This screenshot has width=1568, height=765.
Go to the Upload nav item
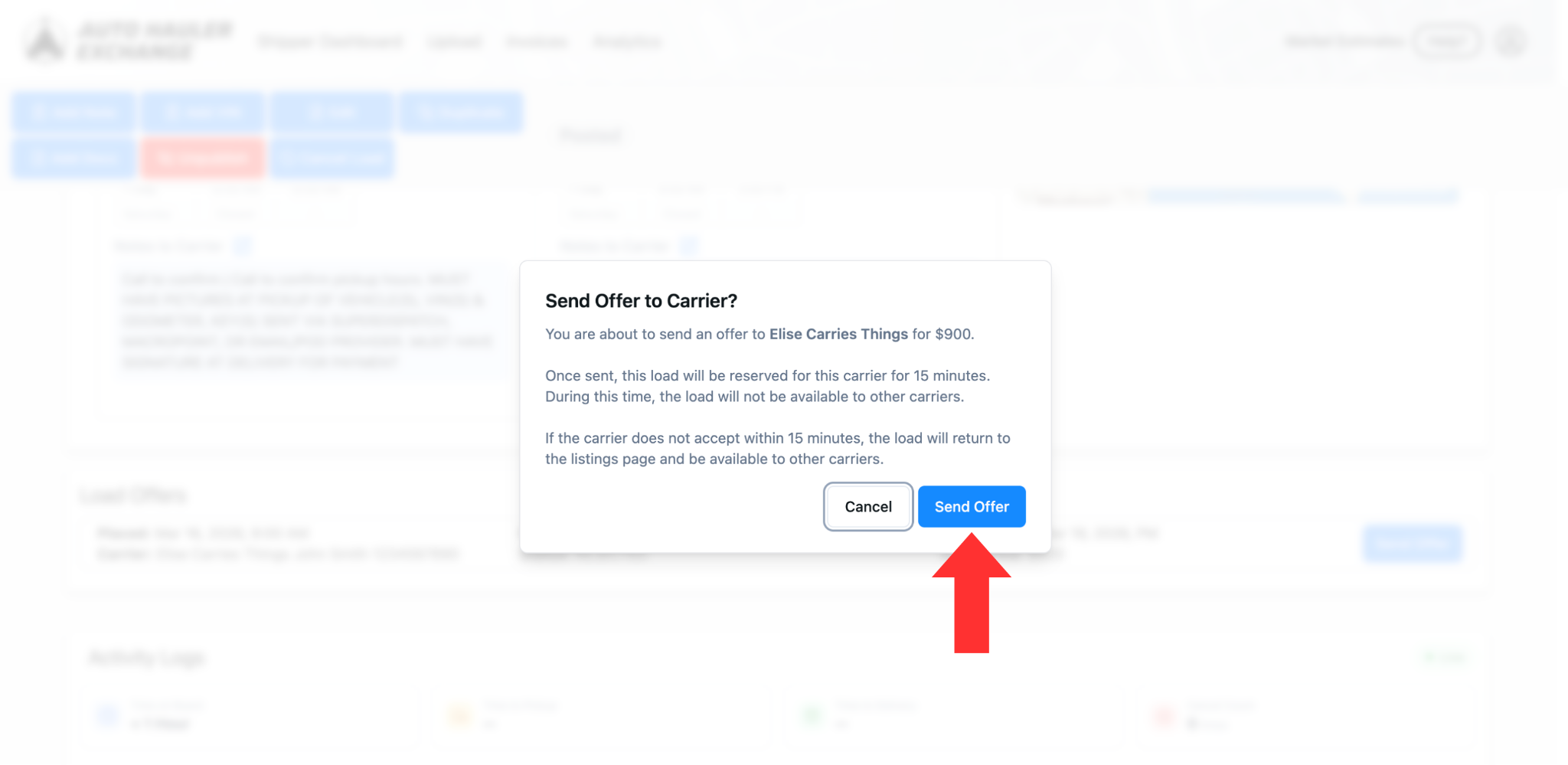click(454, 41)
